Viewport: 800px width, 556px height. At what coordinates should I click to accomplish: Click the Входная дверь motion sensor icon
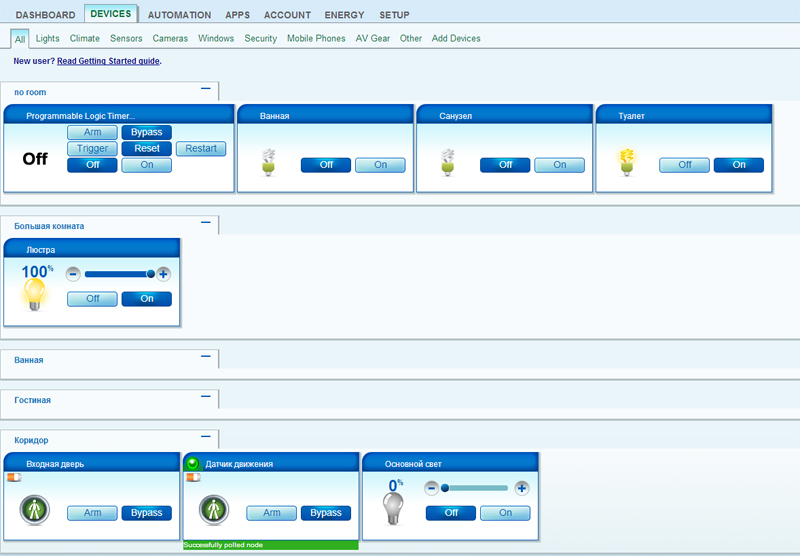(35, 510)
